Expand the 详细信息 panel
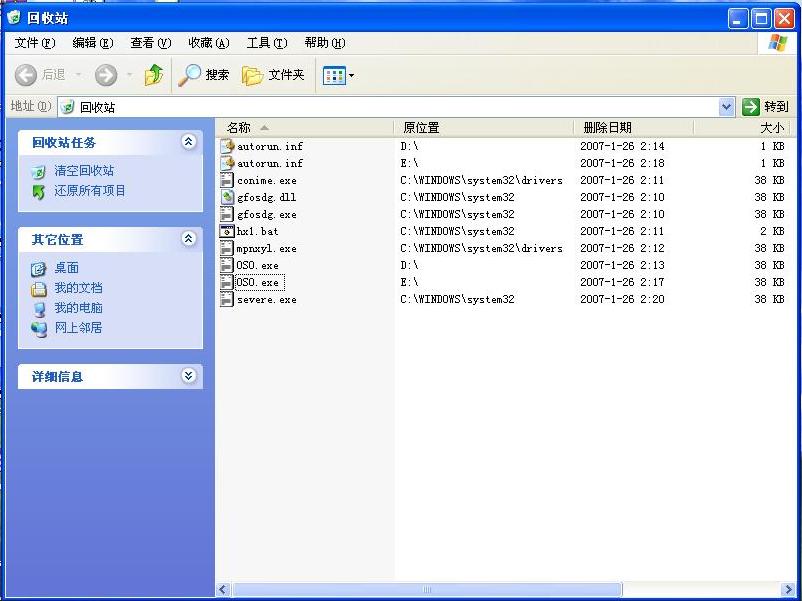 188,375
